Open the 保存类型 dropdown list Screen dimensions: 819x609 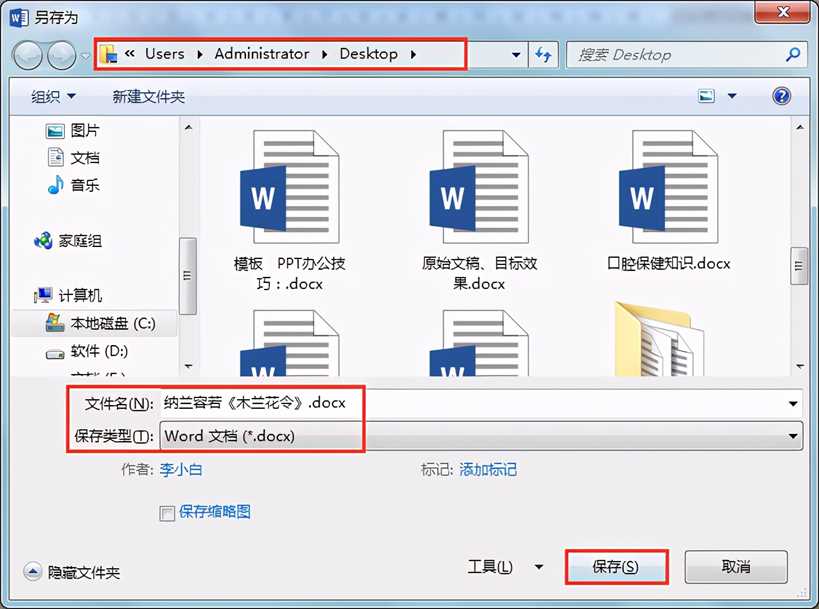793,436
